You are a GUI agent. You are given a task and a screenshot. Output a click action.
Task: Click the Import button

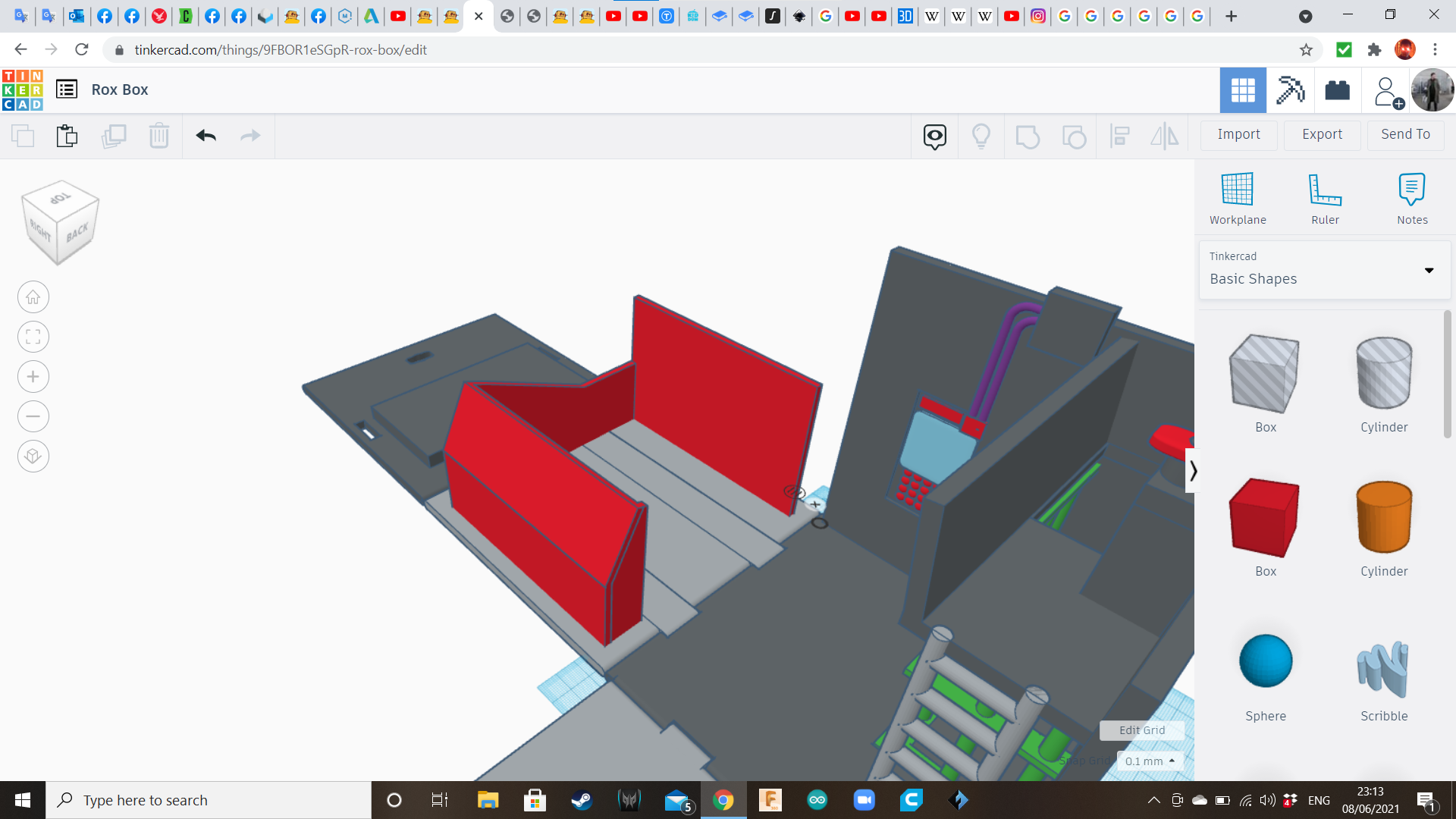[x=1238, y=134]
